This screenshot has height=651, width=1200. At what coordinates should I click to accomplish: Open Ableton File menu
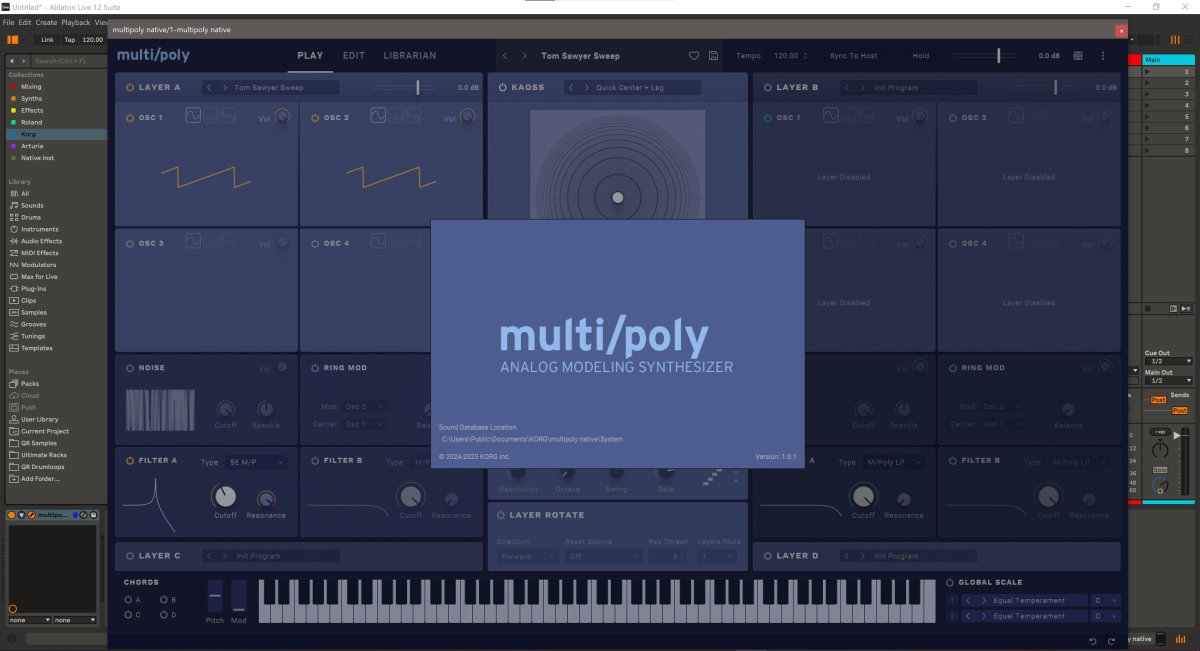[8, 22]
